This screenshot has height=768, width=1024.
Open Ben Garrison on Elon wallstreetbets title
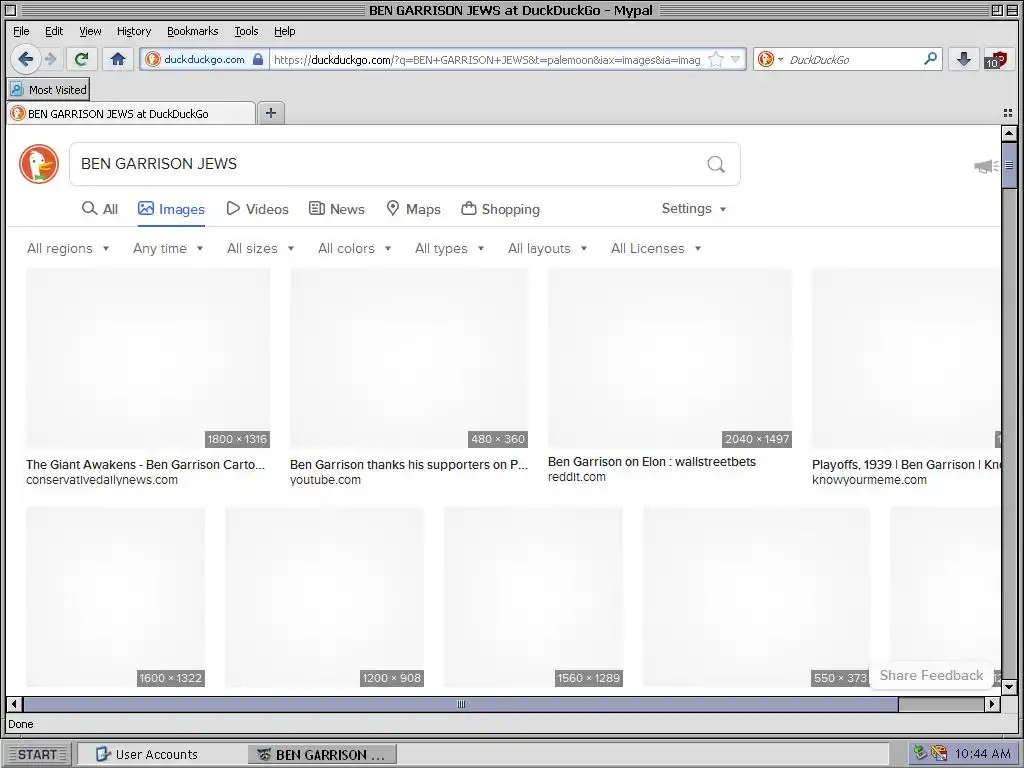(x=652, y=462)
